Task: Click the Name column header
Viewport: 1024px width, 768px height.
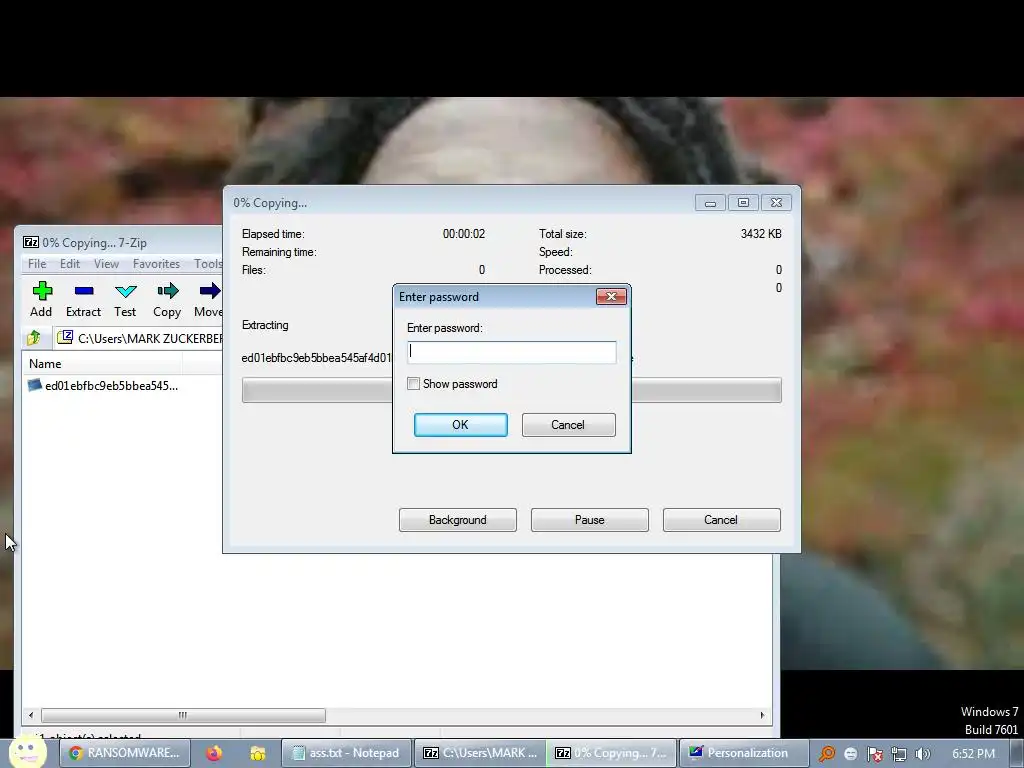Action: (103, 364)
